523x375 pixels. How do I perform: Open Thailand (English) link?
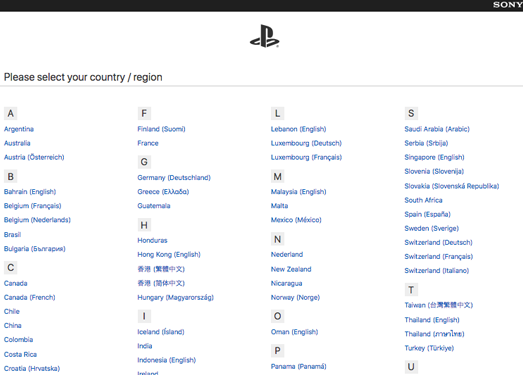(432, 320)
